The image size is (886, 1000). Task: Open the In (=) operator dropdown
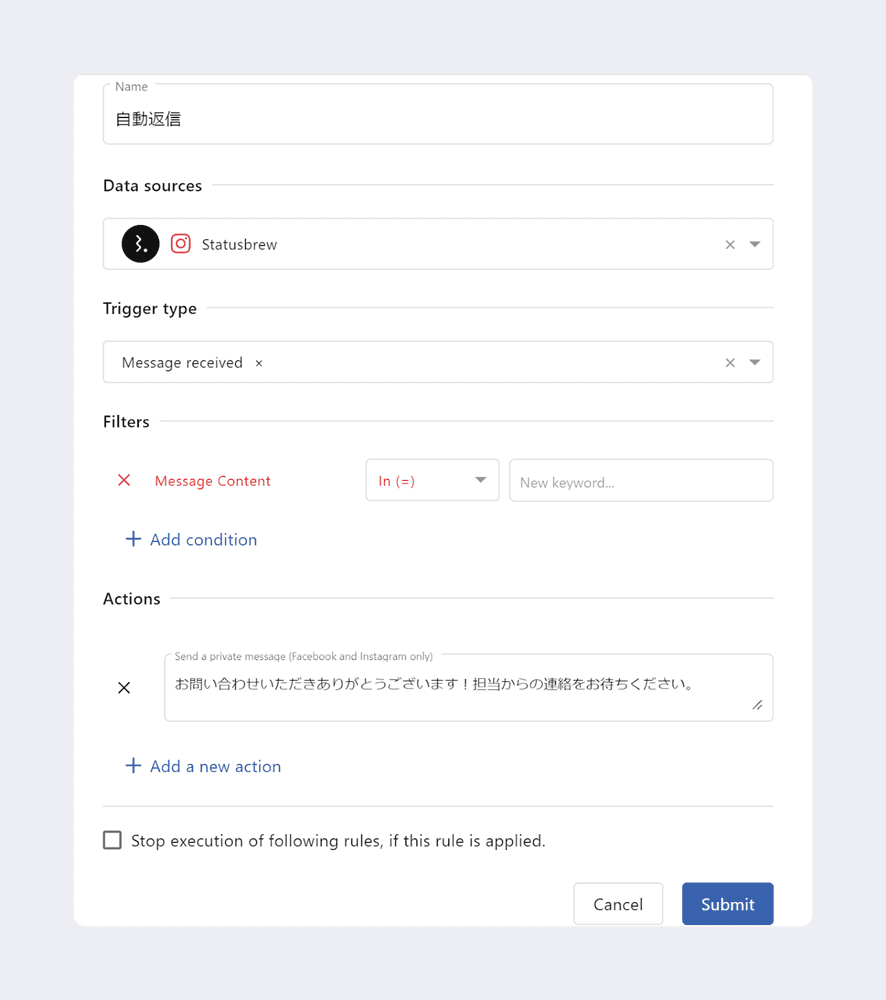pyautogui.click(x=432, y=481)
